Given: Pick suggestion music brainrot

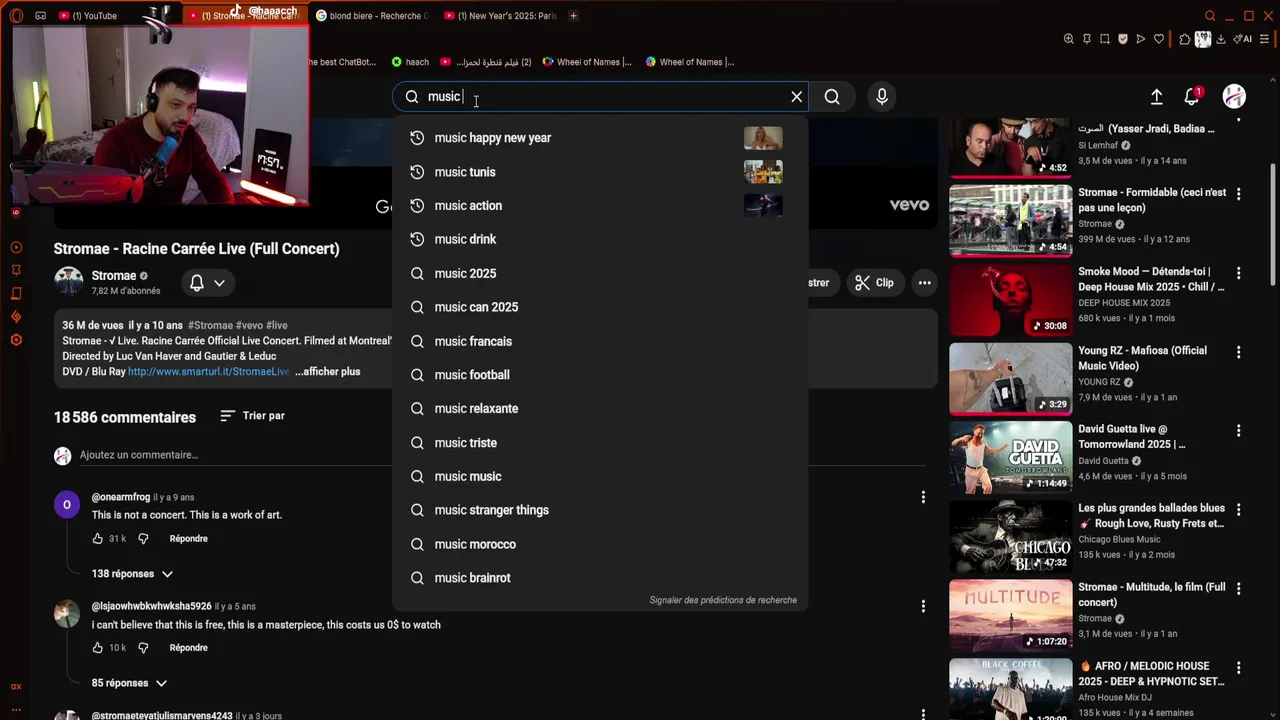Looking at the screenshot, I should tap(600, 578).
